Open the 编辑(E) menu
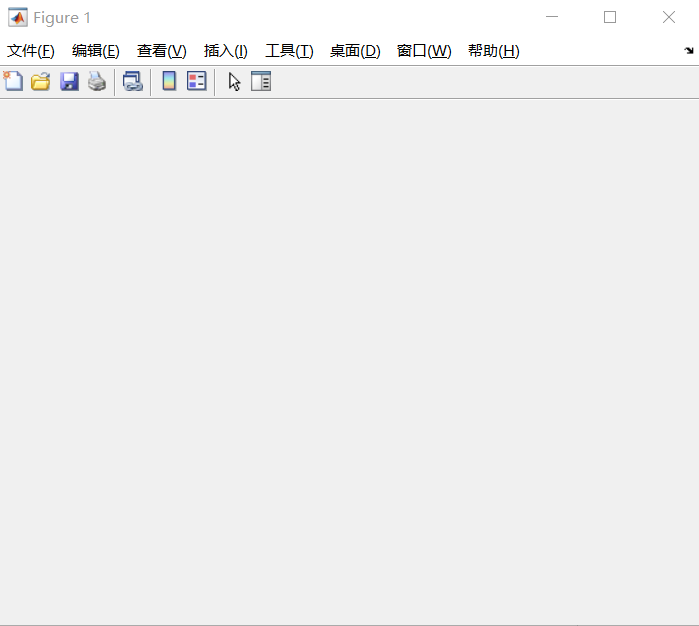This screenshot has width=699, height=626. pos(95,51)
